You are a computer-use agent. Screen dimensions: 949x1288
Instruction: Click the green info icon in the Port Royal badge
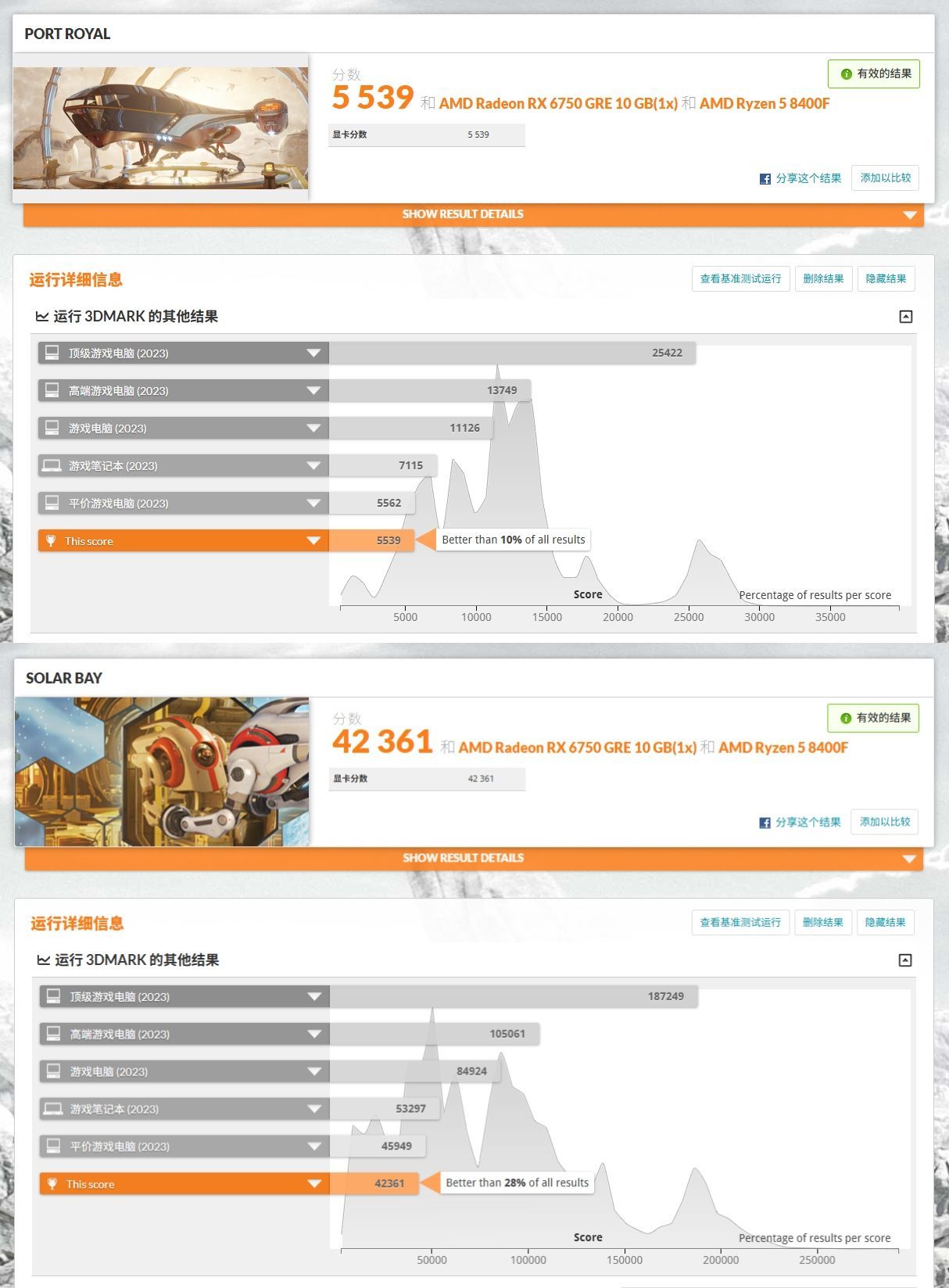[x=846, y=74]
